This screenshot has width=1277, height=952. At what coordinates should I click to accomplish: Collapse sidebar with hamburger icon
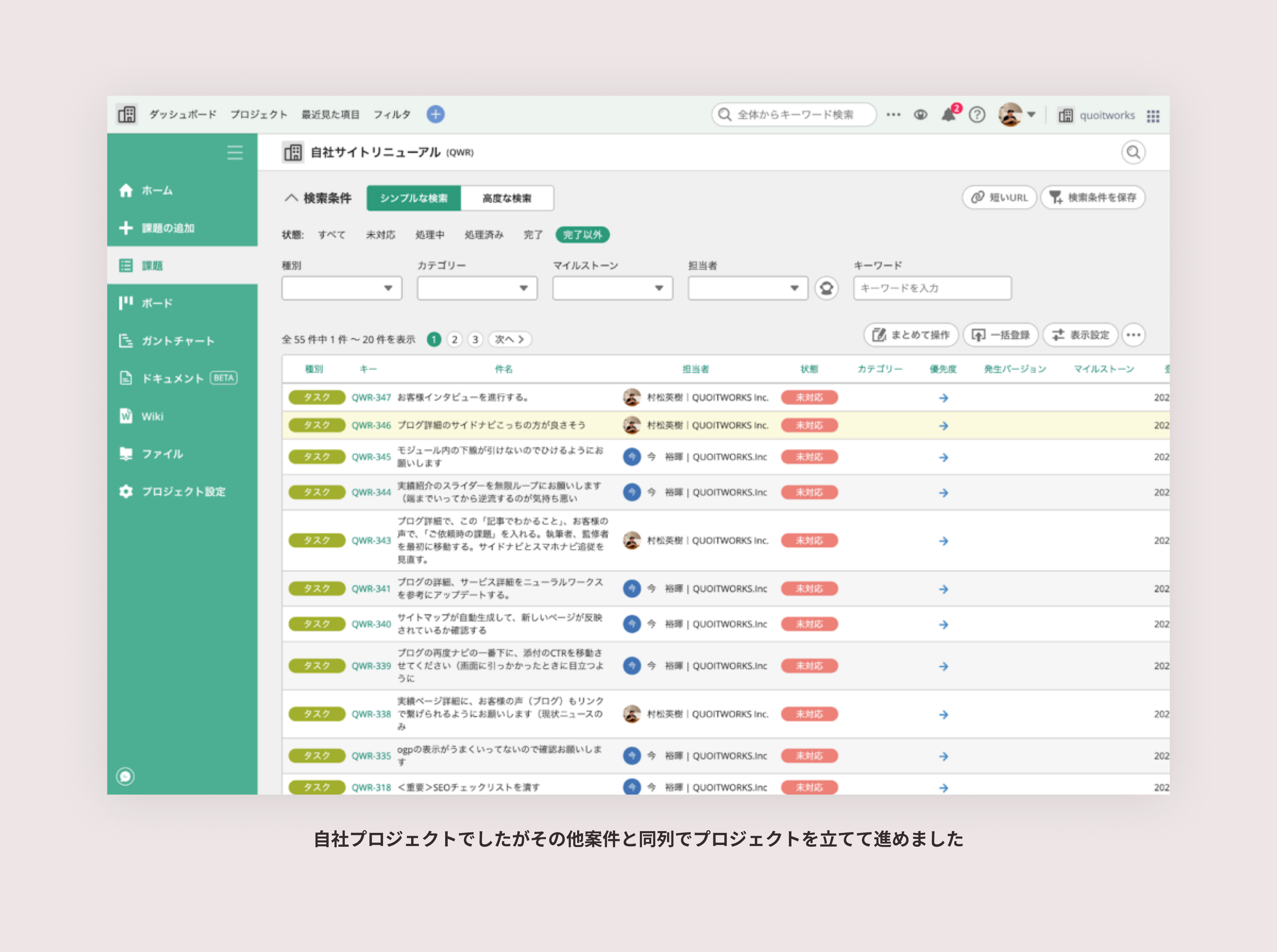234,153
